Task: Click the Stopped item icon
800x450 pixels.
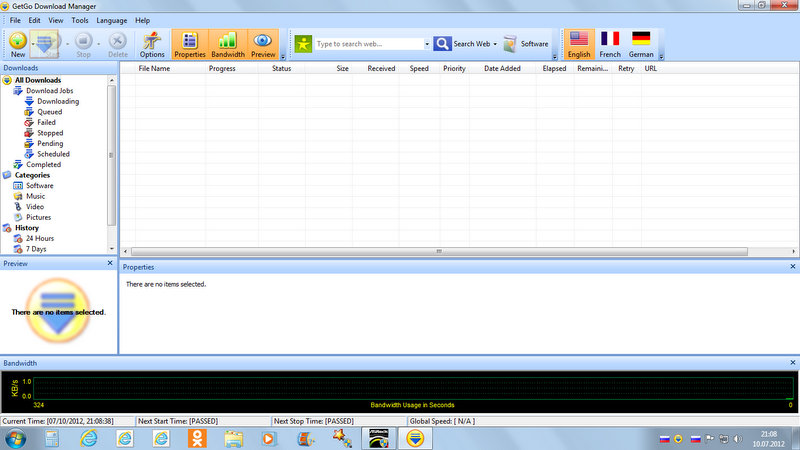Action: tap(29, 133)
